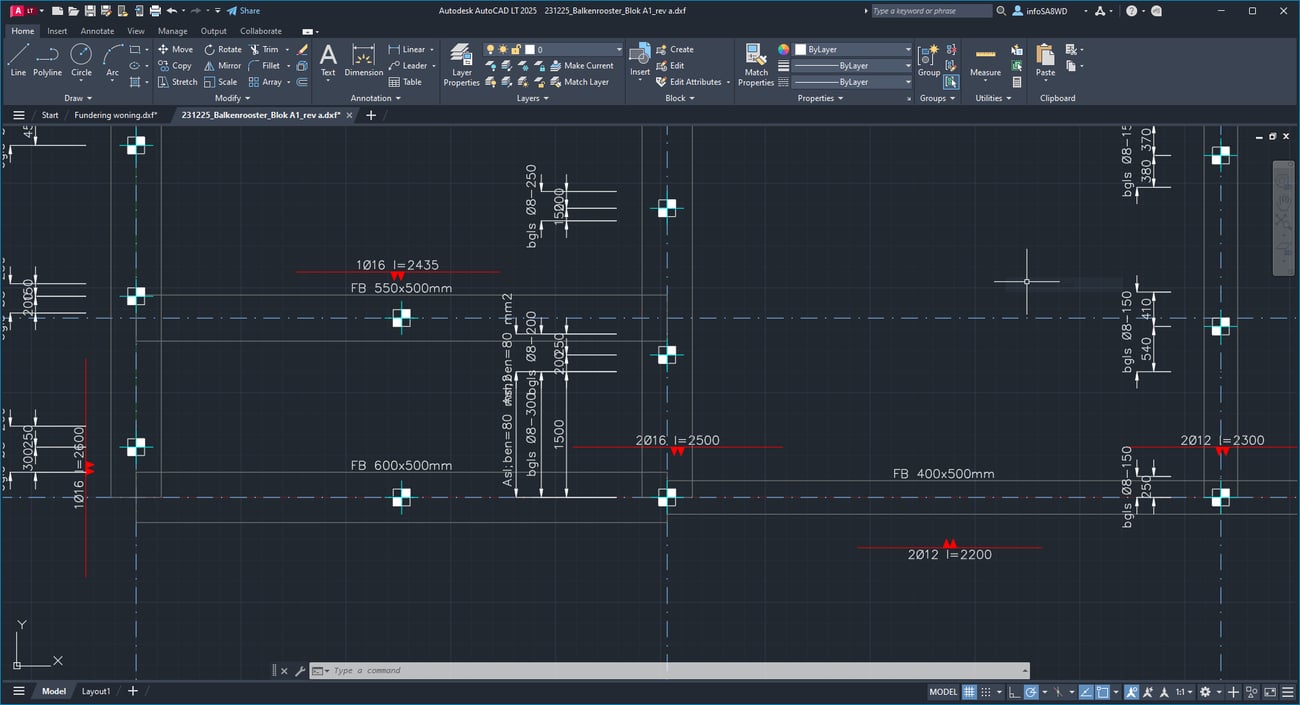Activate the Copy command
This screenshot has width=1300, height=705.
(174, 65)
